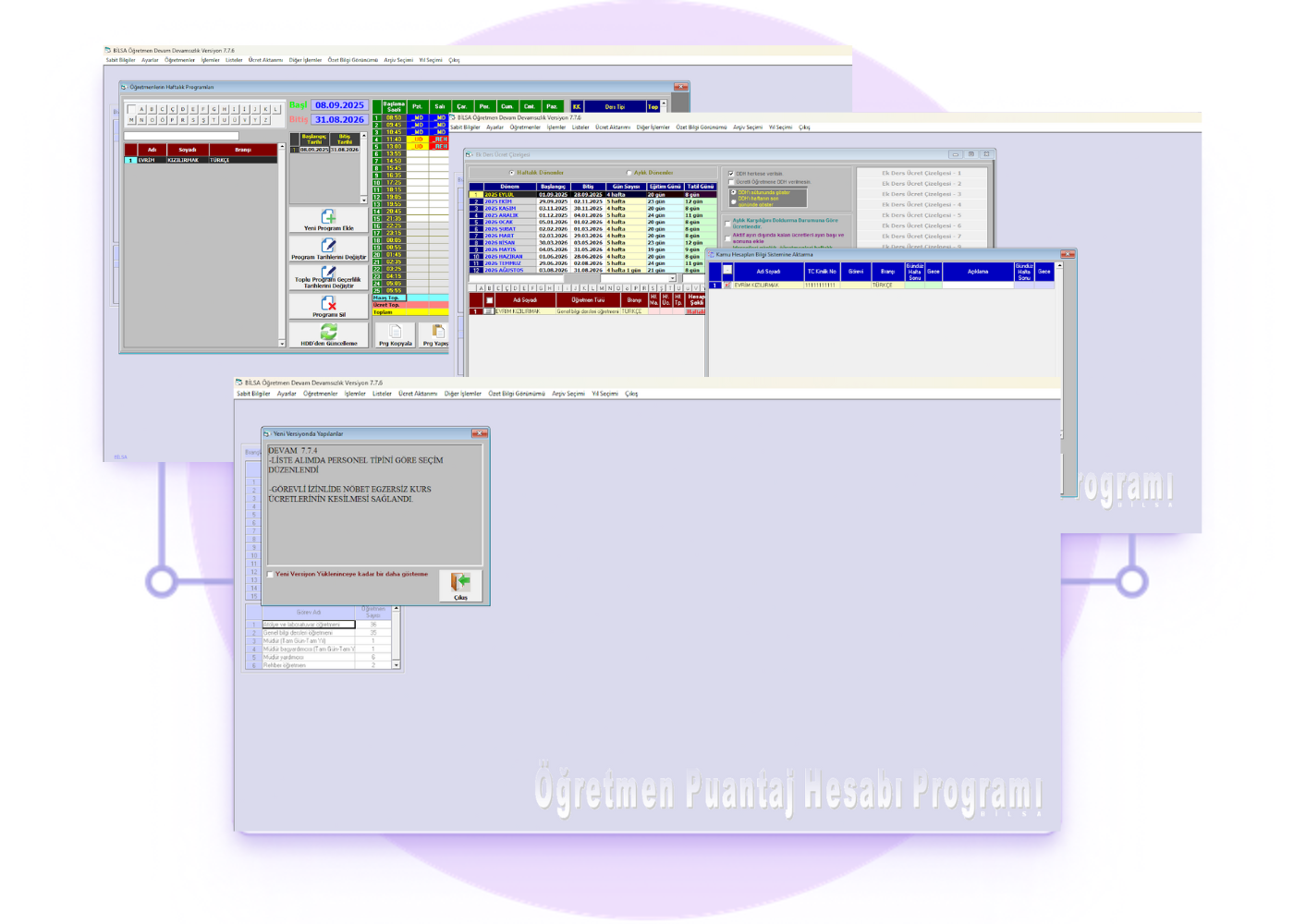
Task: Toggle 'DDH herkese verilsin' checkbox
Action: [731, 174]
